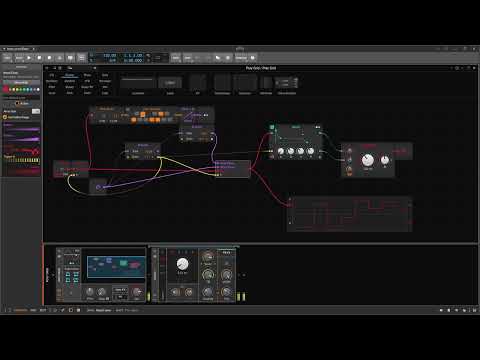Click the Poly Grid patch preview in the device panel

(x=116, y=267)
